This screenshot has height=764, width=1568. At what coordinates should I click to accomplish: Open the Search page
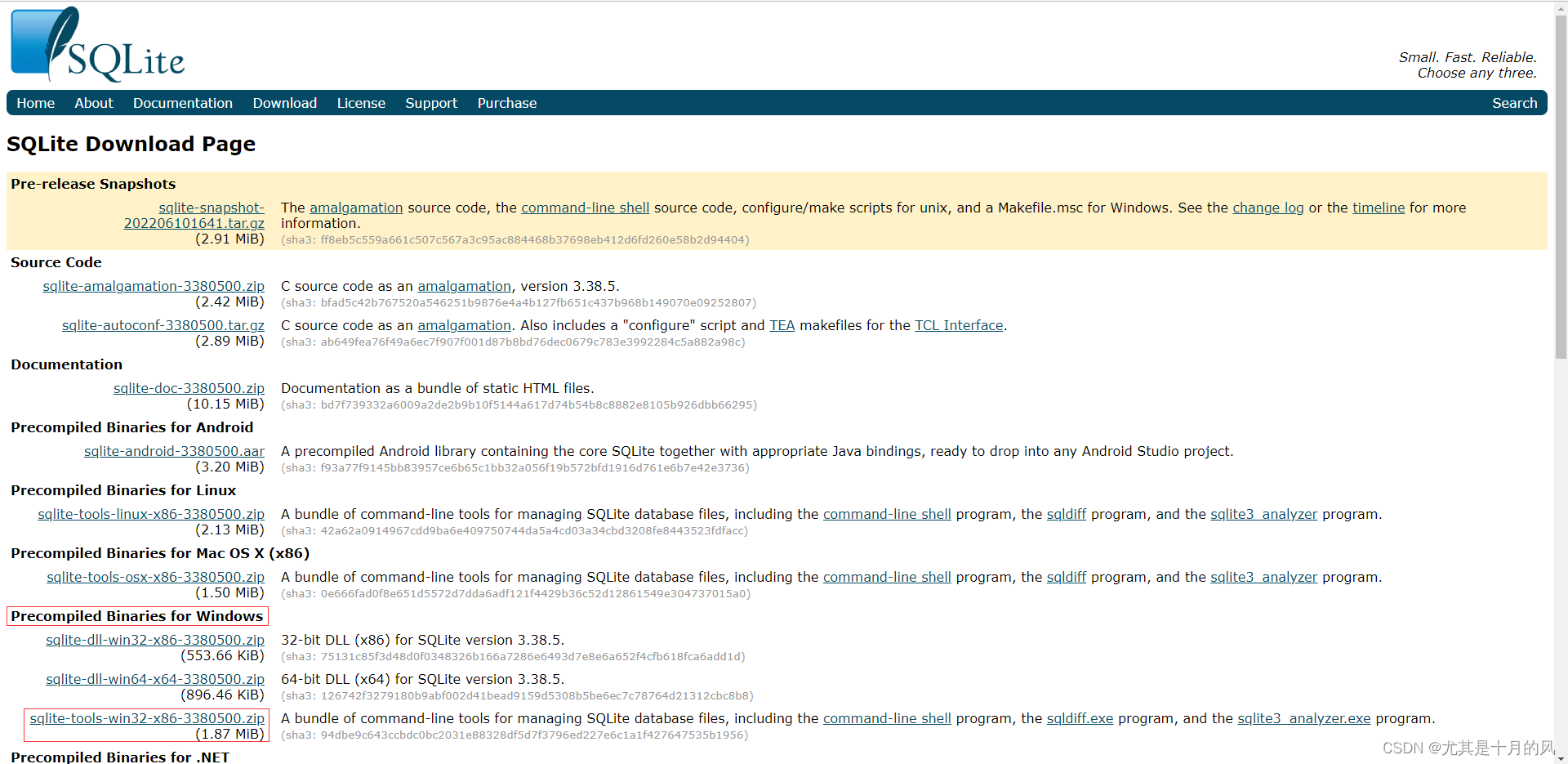pyautogui.click(x=1515, y=102)
